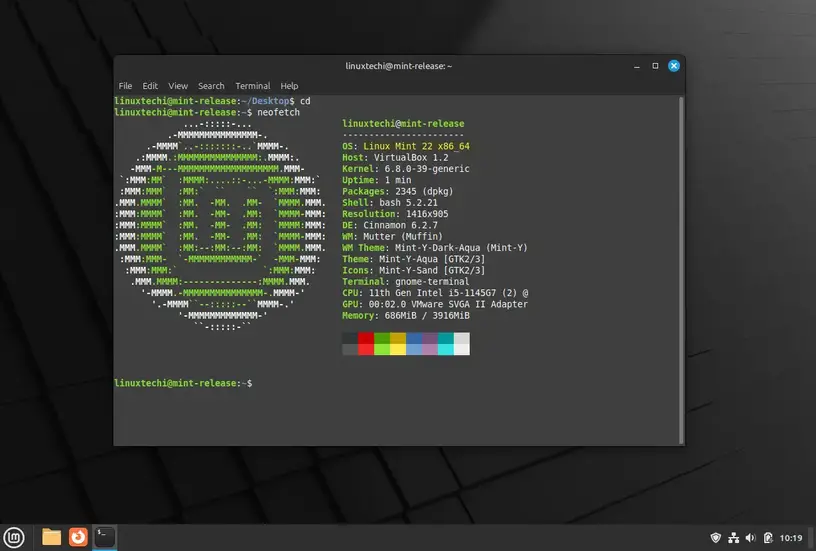This screenshot has height=551, width=816.
Task: Click the Uptime: 1 min line
Action: click(376, 180)
